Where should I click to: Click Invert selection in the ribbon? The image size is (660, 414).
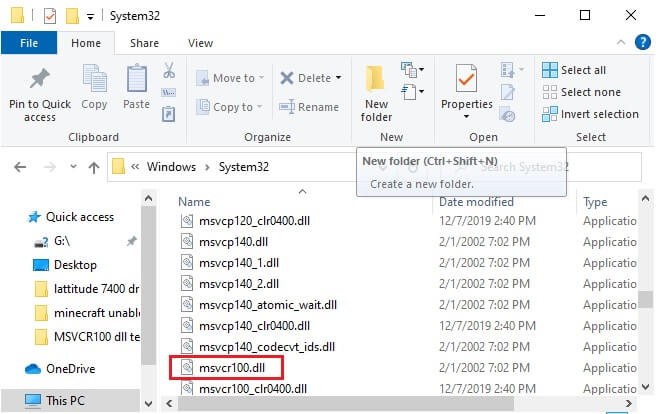tap(590, 114)
